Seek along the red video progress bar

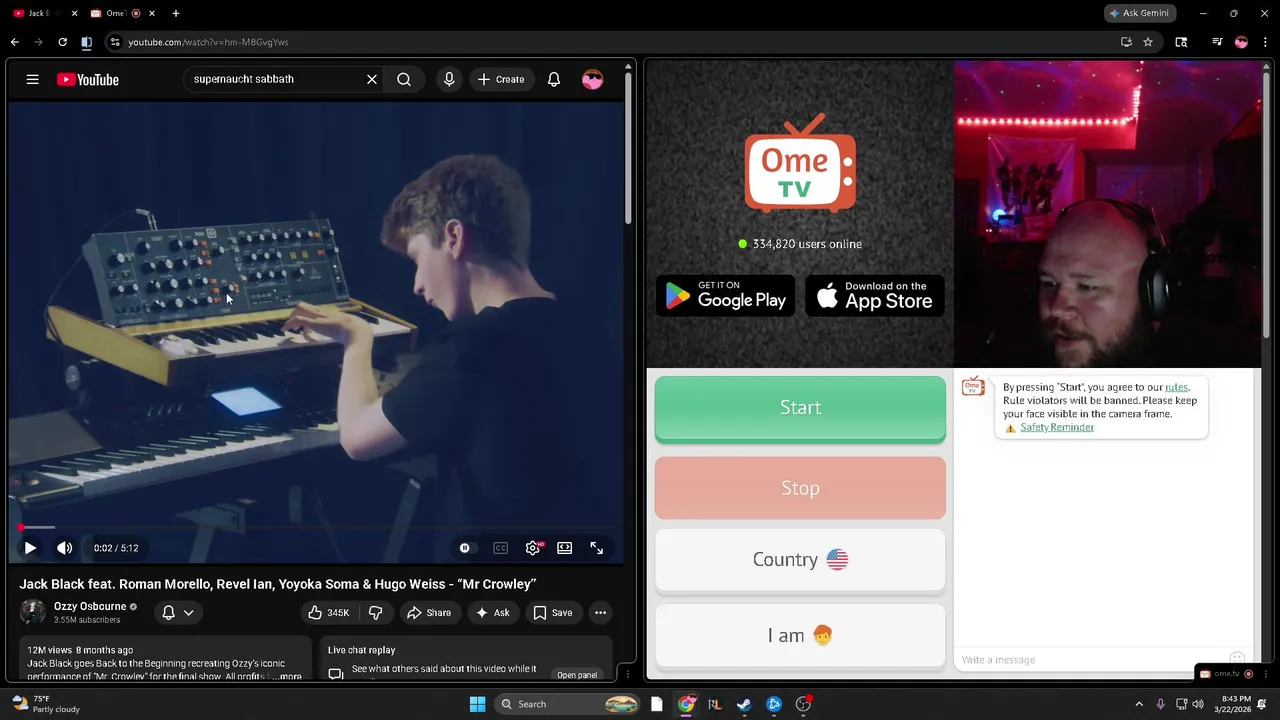coord(315,527)
